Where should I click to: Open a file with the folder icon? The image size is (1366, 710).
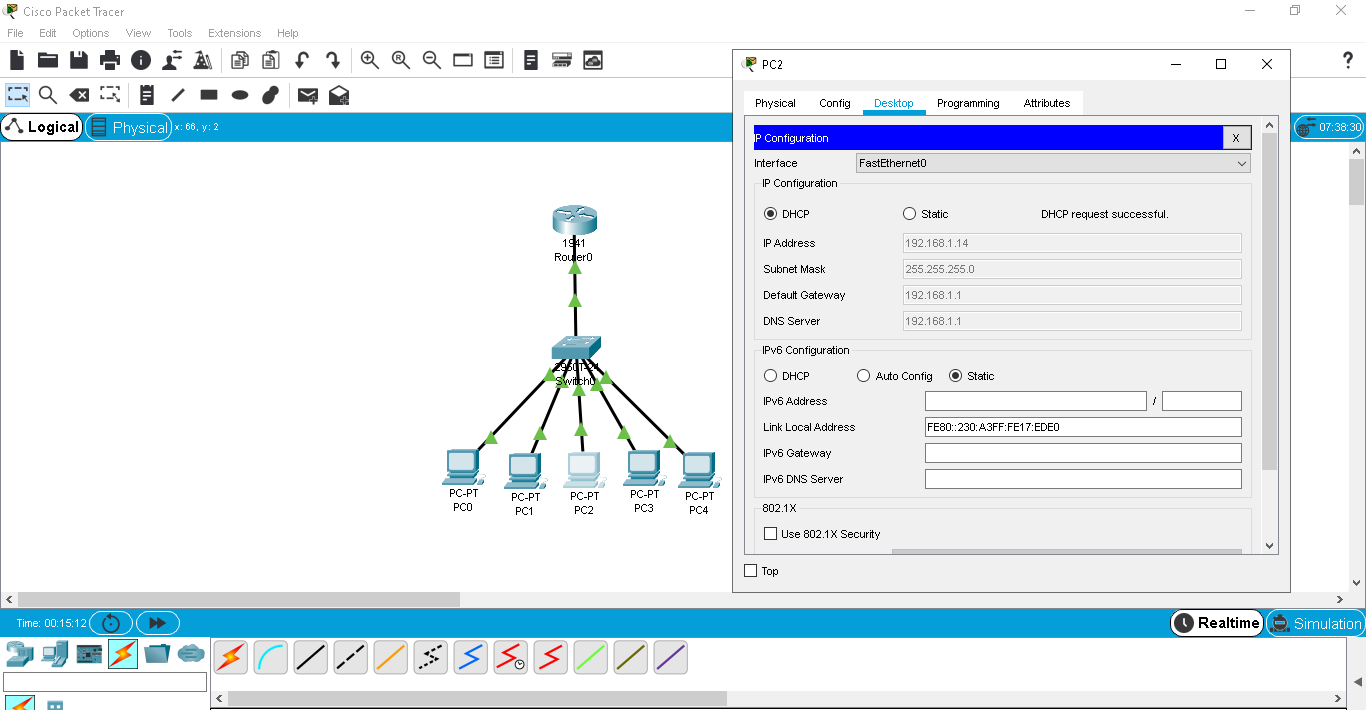(48, 60)
